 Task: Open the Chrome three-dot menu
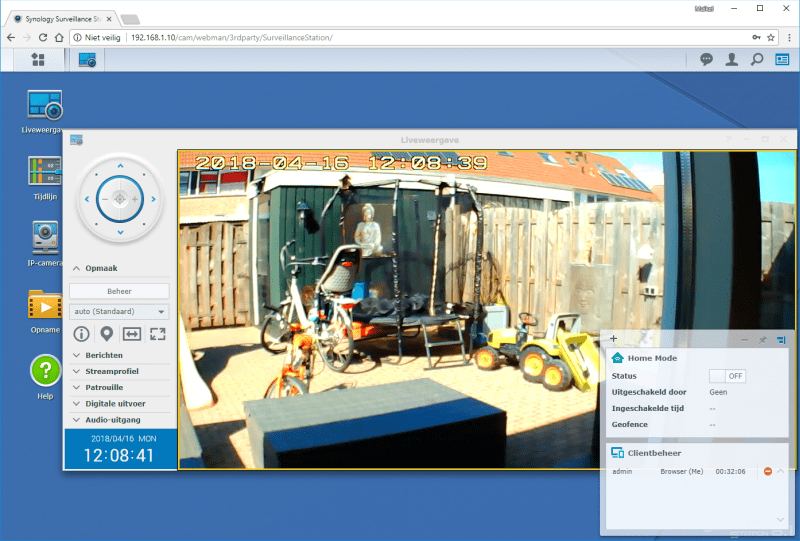point(789,37)
